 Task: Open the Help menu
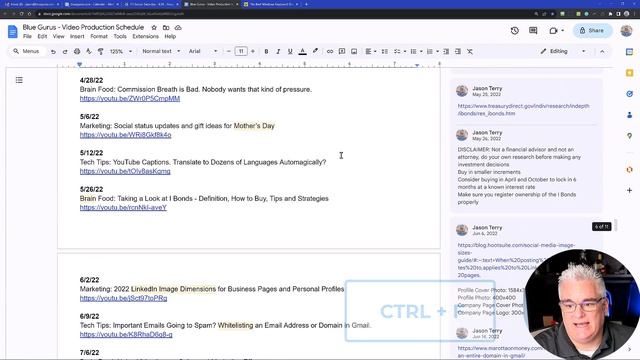tap(170, 36)
